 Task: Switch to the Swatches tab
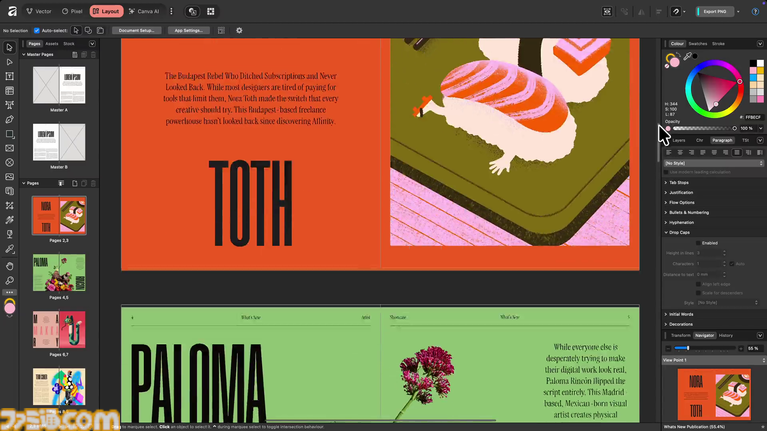697,44
